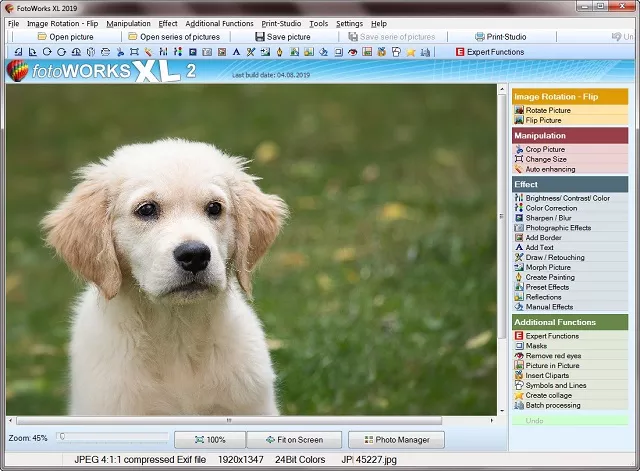The width and height of the screenshot is (640, 471).
Task: Click the Expert Functions toolbar button
Action: pyautogui.click(x=489, y=51)
